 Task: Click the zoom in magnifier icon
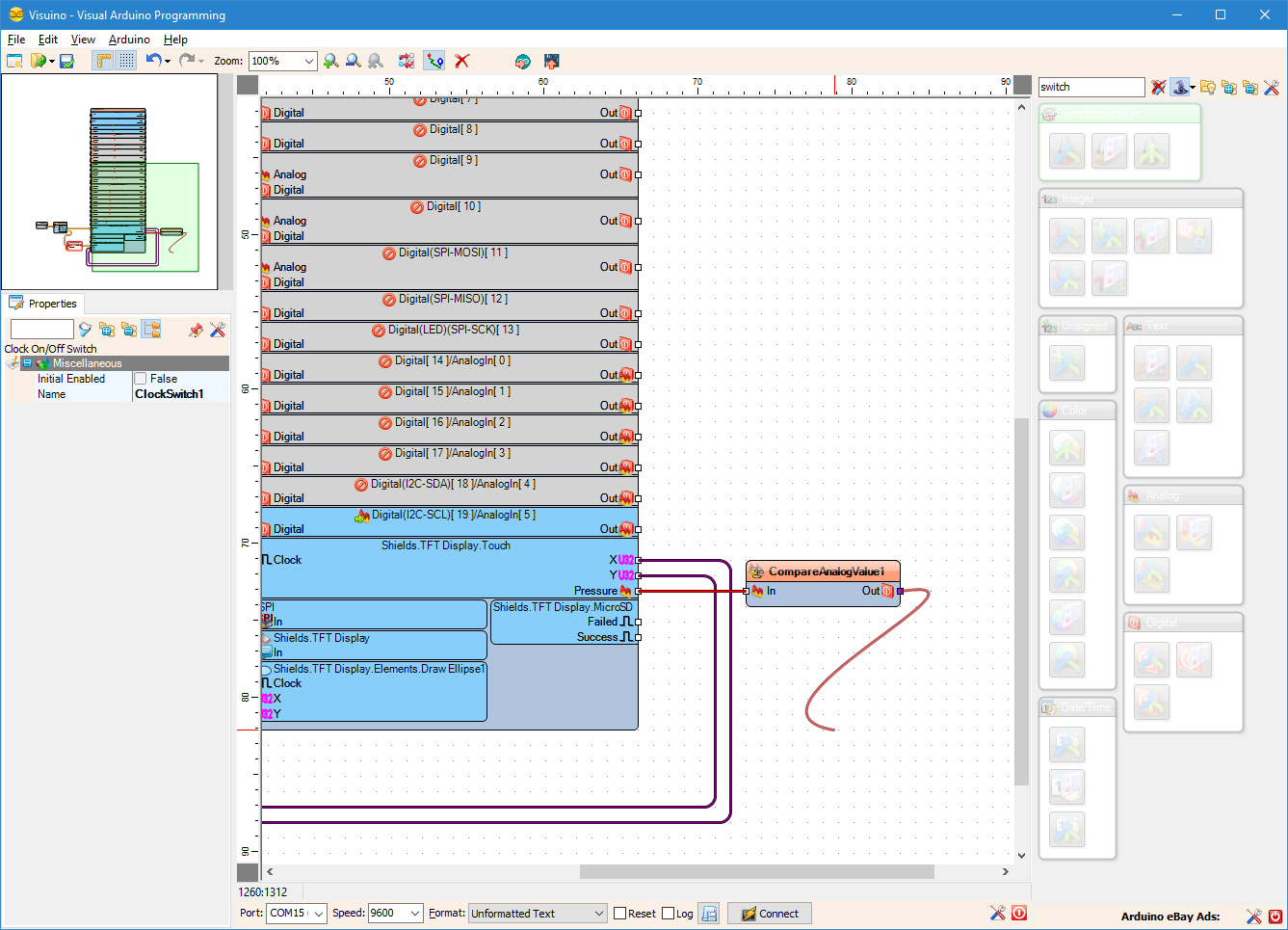331,61
